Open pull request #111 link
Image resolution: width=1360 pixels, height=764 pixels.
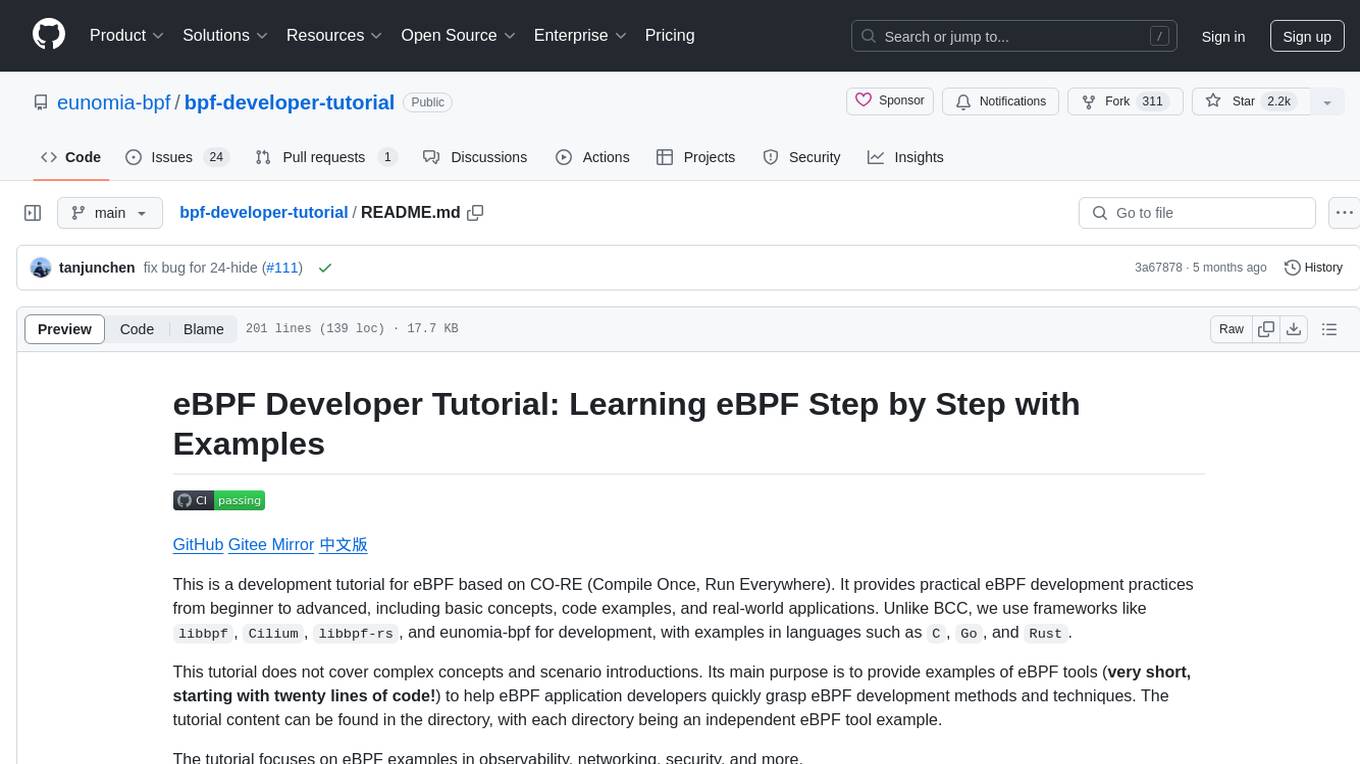click(284, 268)
